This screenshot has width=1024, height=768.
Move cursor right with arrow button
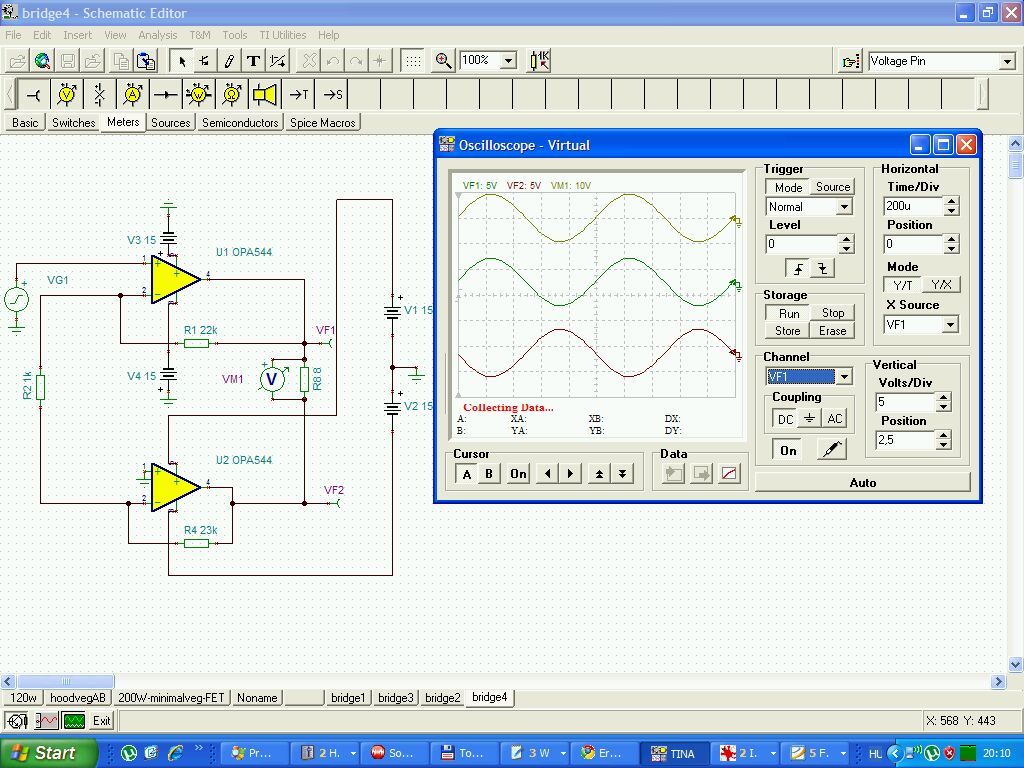point(570,473)
